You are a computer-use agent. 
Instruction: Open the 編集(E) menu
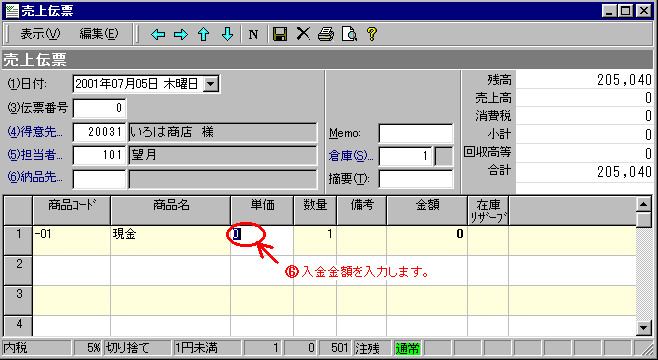[99, 34]
